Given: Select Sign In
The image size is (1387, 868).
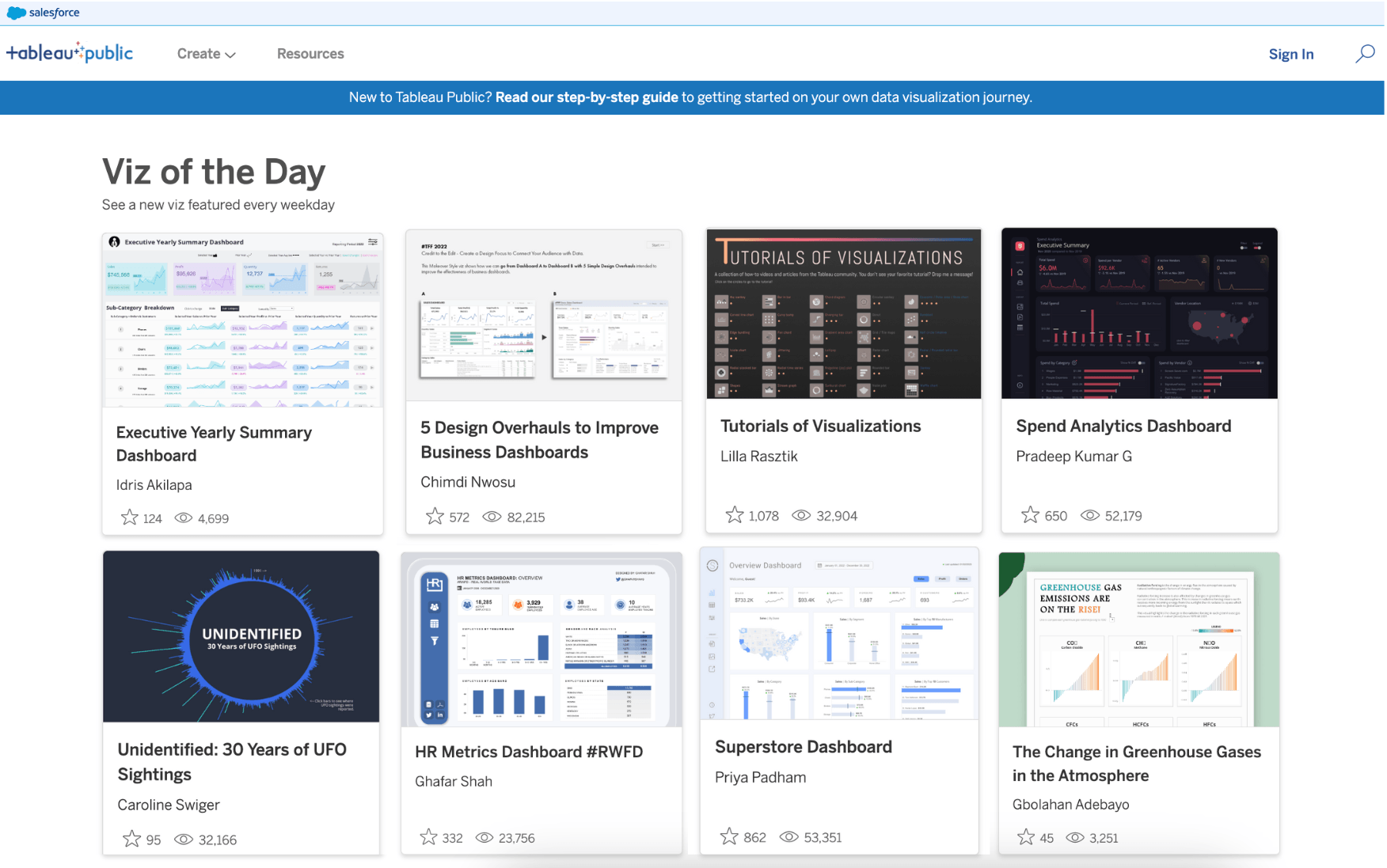Looking at the screenshot, I should pos(1291,54).
